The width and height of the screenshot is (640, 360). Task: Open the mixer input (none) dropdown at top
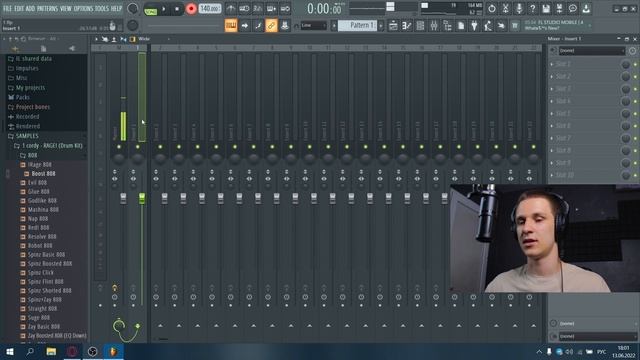(x=592, y=51)
